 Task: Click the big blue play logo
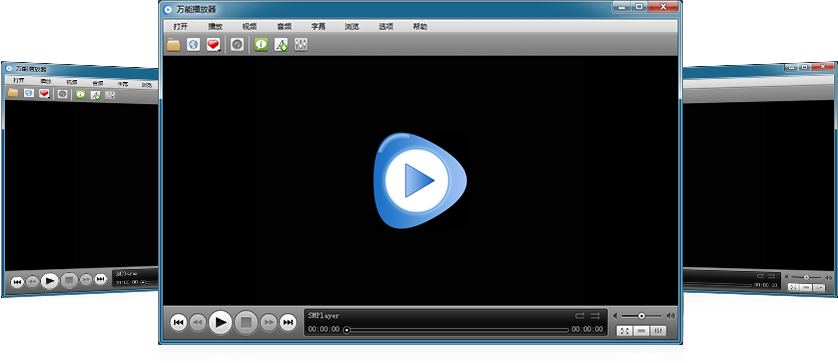click(419, 181)
